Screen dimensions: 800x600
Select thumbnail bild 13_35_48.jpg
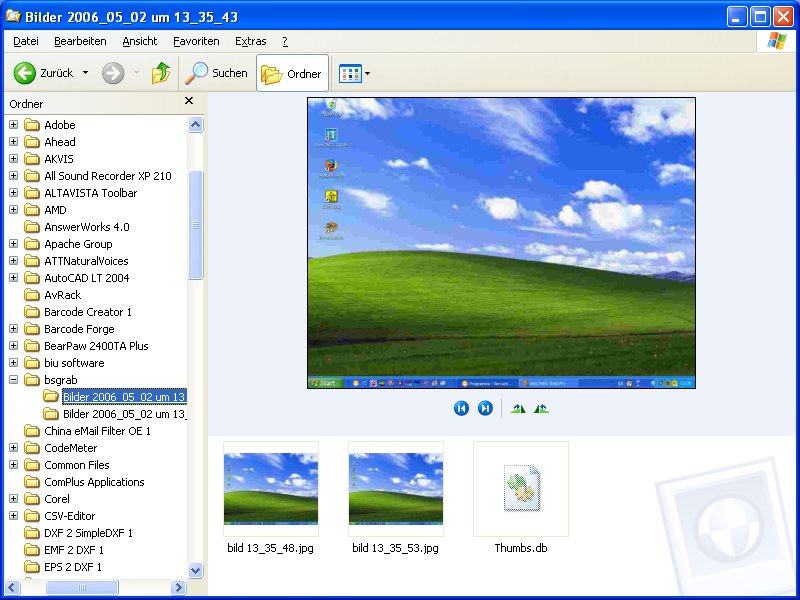[x=270, y=489]
